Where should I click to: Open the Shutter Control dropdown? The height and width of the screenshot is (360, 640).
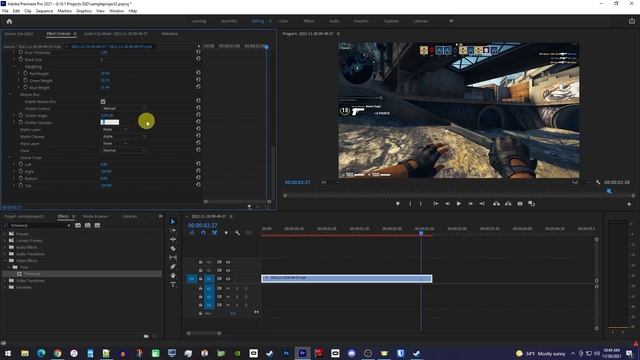pyautogui.click(x=124, y=108)
